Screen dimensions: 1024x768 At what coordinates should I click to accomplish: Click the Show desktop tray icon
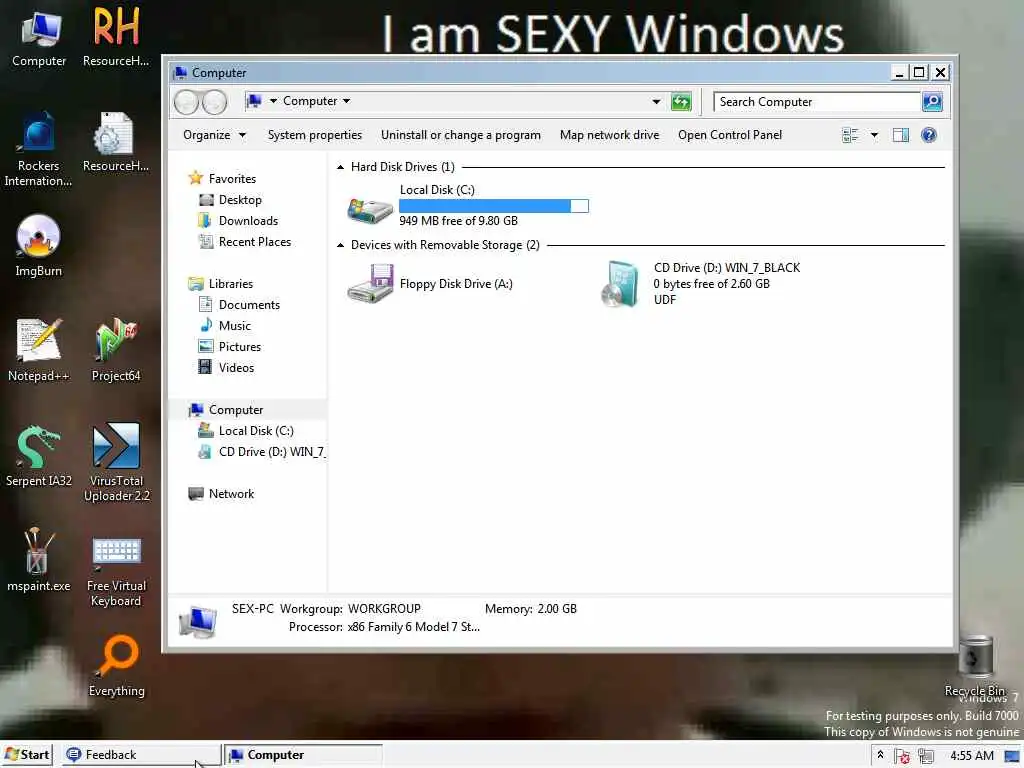1012,756
